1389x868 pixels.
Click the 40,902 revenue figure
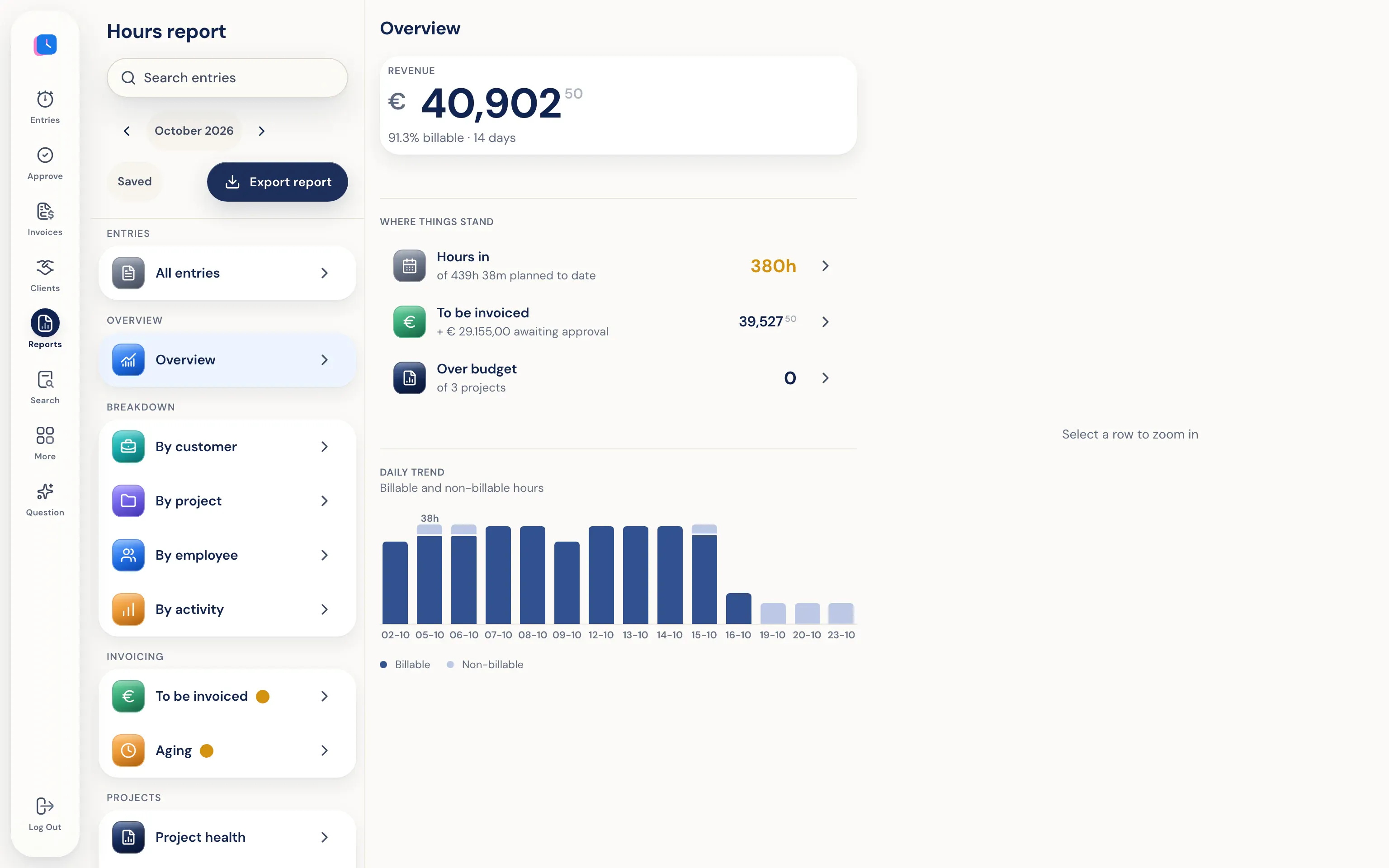point(491,104)
